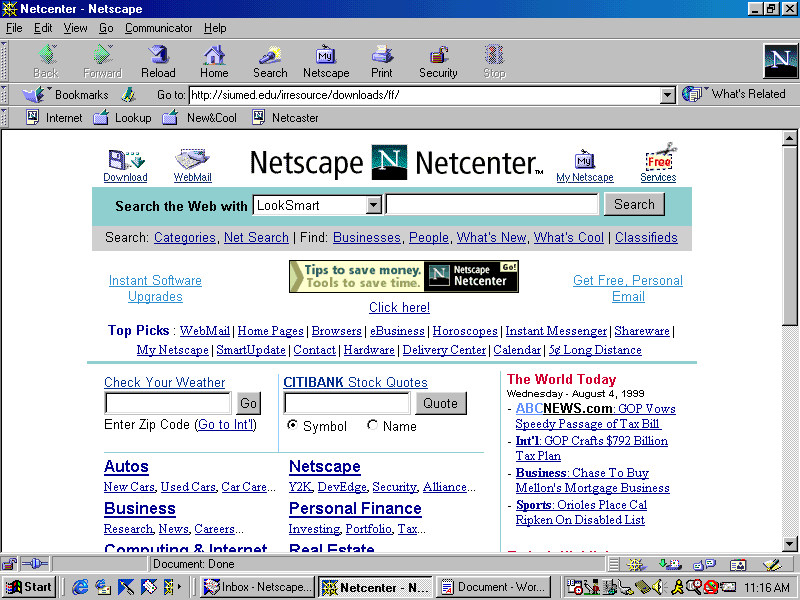Screen dimensions: 800x600
Task: Click the Print toolbar icon
Action: coord(382,61)
